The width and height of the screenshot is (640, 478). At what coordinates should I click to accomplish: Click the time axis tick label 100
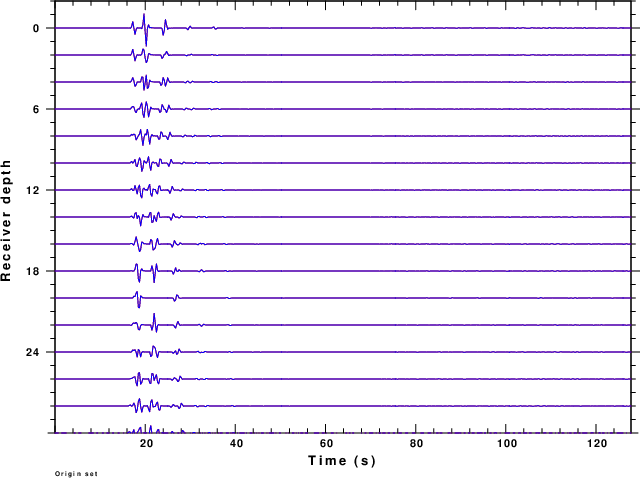point(507,444)
